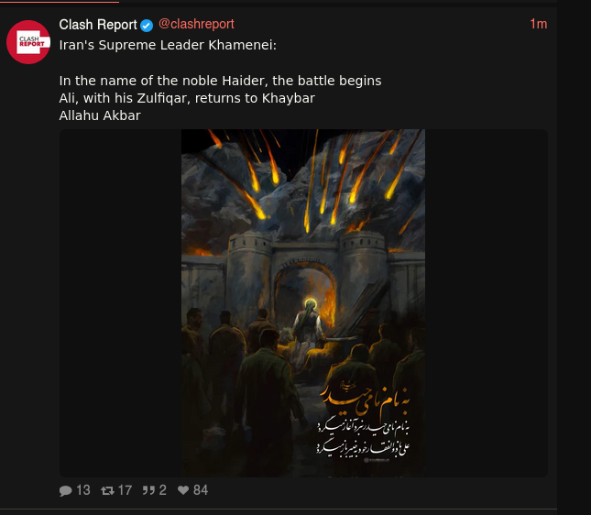Image resolution: width=591 pixels, height=515 pixels.
Task: Open the Clash Report profile avatar
Action: [28, 42]
